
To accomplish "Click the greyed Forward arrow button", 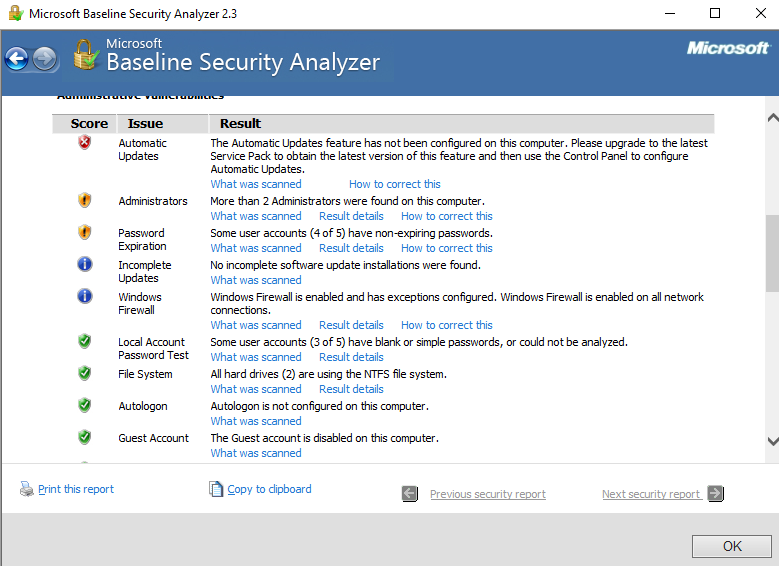I will pyautogui.click(x=45, y=60).
